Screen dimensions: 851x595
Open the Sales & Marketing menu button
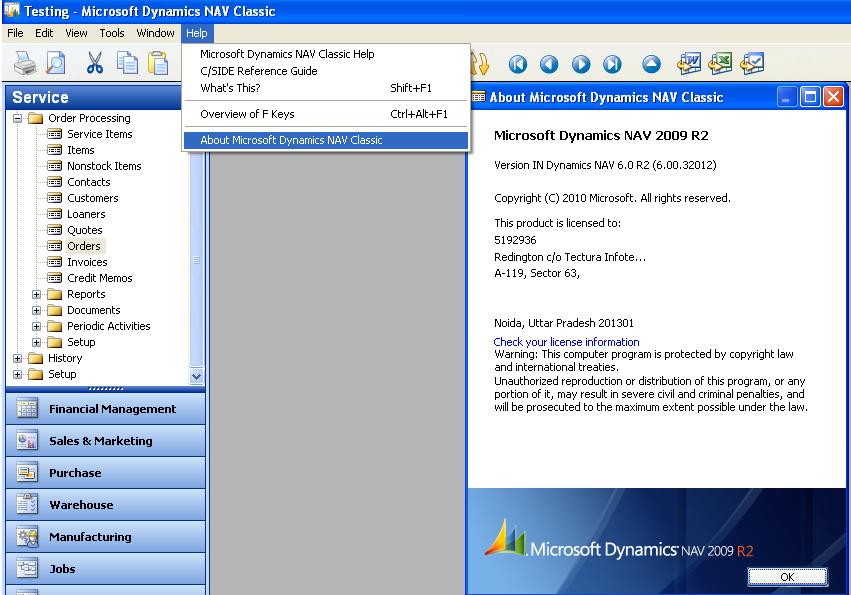point(105,441)
